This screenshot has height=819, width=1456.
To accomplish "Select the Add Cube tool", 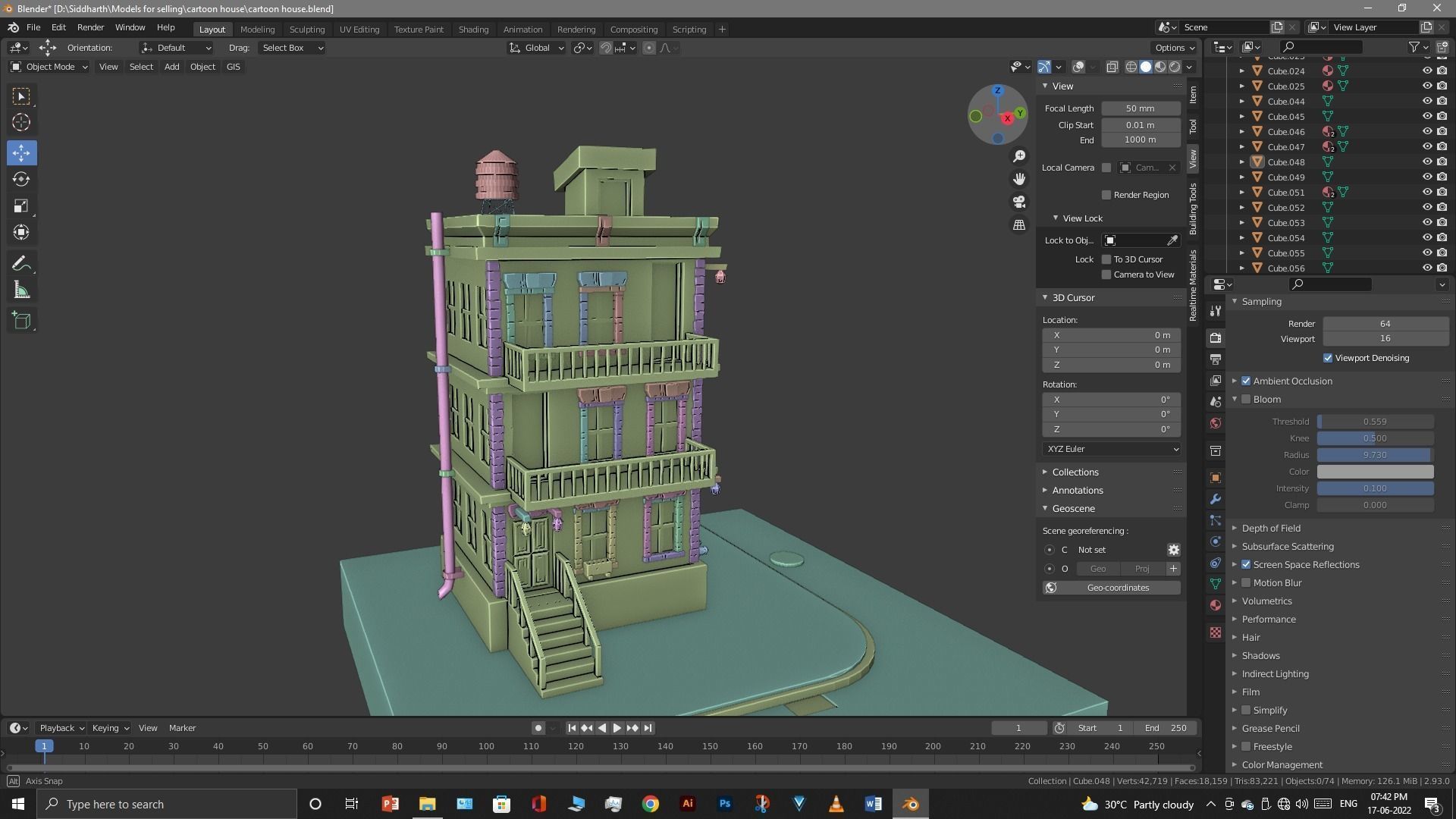I will (x=21, y=321).
